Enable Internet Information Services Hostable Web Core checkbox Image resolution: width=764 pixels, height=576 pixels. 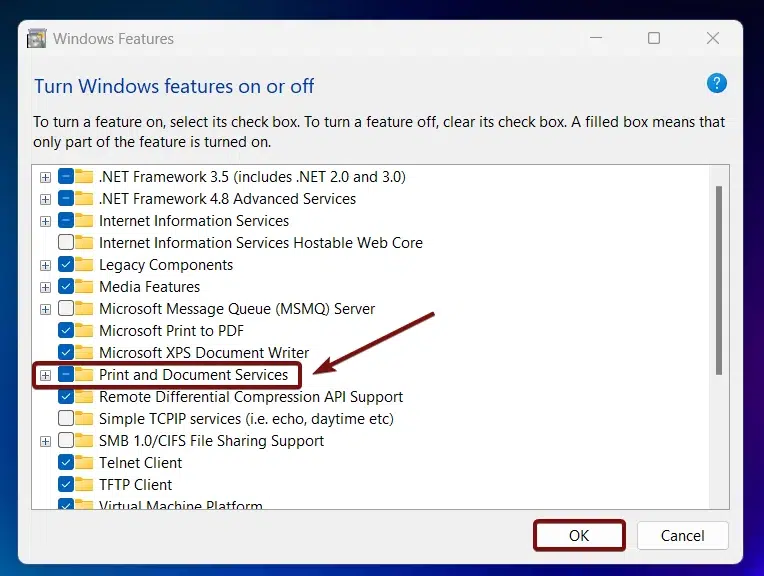coord(66,243)
